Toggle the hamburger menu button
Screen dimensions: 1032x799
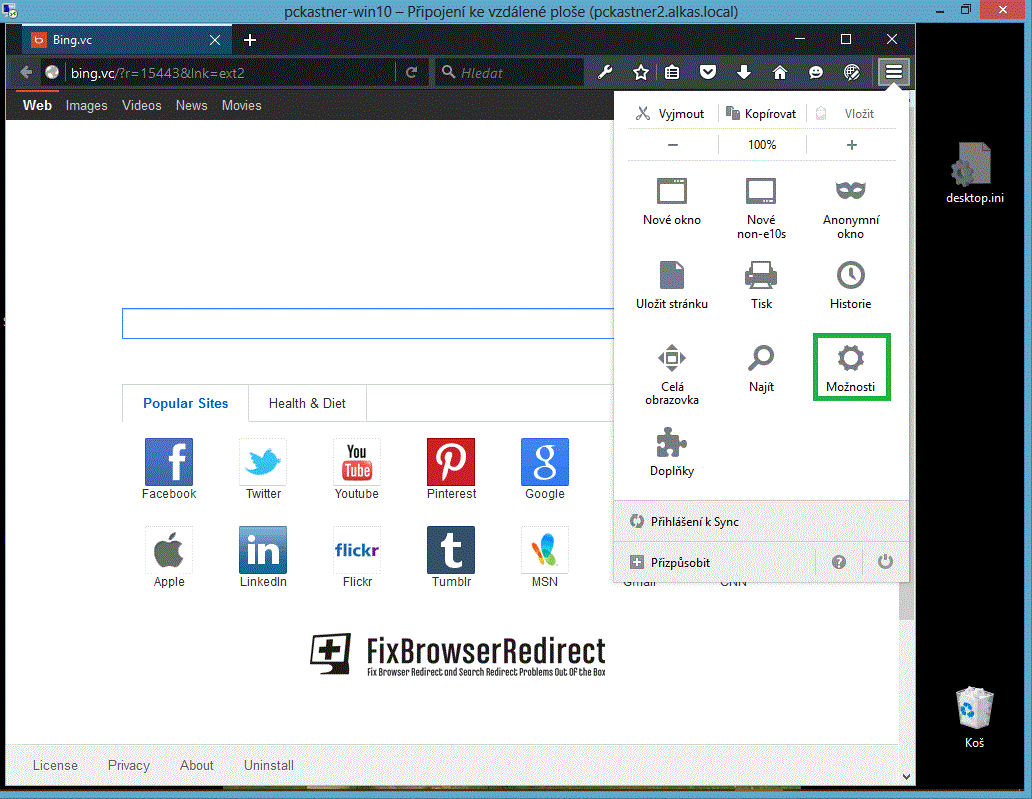(894, 72)
